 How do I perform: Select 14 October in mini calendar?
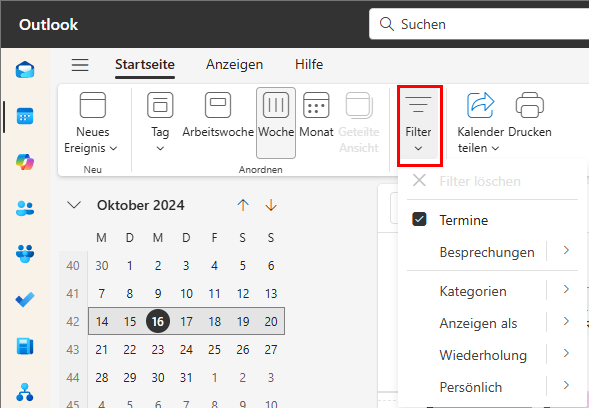click(x=102, y=322)
